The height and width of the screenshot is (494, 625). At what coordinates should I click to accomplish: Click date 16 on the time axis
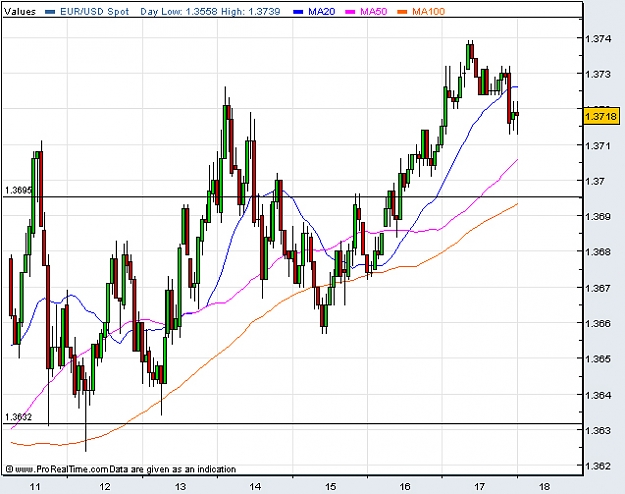tap(405, 486)
